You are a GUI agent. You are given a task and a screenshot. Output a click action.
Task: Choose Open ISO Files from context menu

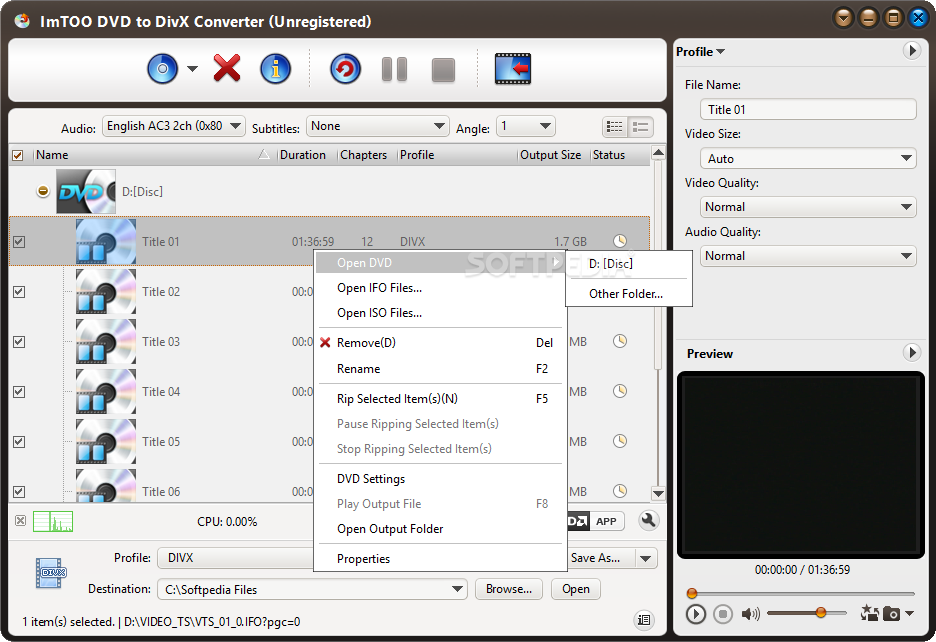coord(438,313)
